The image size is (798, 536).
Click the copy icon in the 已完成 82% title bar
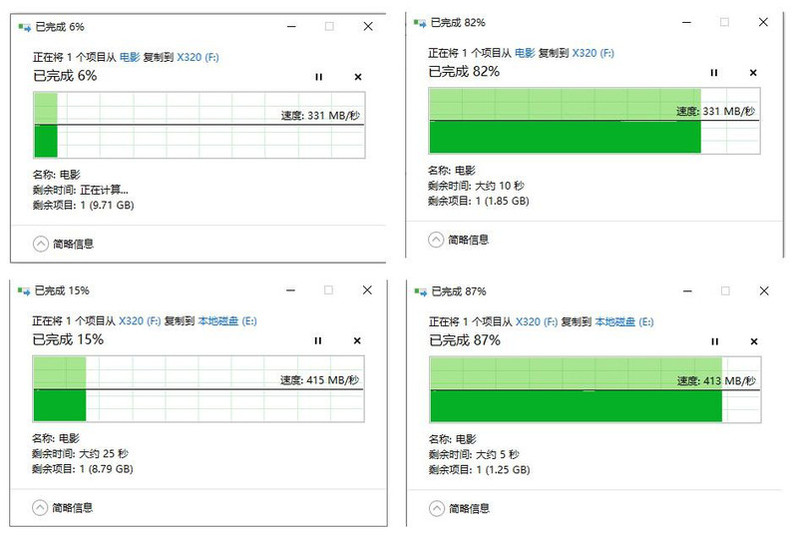point(420,22)
